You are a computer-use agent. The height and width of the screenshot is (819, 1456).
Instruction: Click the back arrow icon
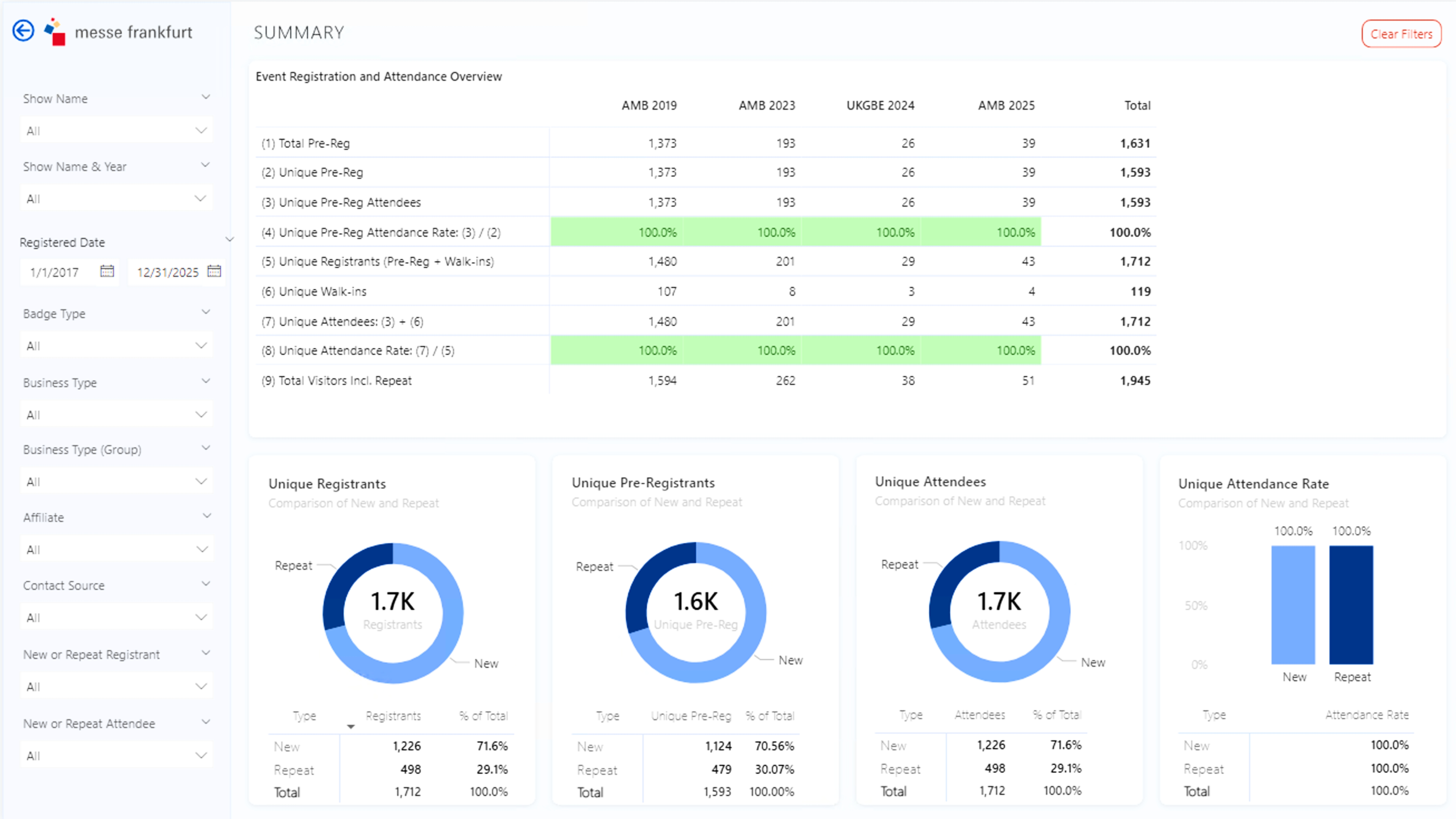tap(23, 31)
